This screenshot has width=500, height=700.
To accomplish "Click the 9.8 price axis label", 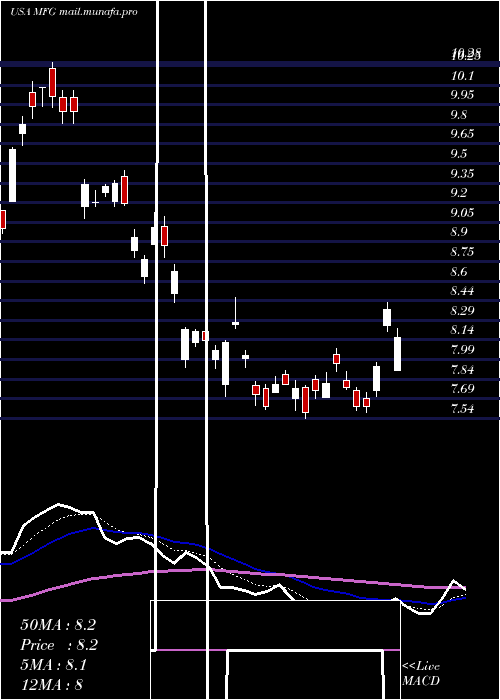I will point(458,115).
